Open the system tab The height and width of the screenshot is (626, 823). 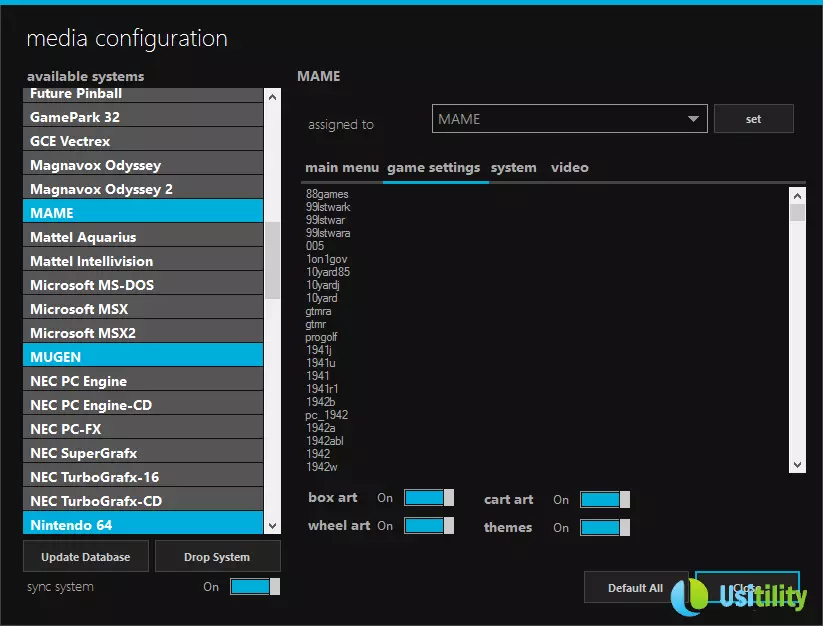coord(513,168)
